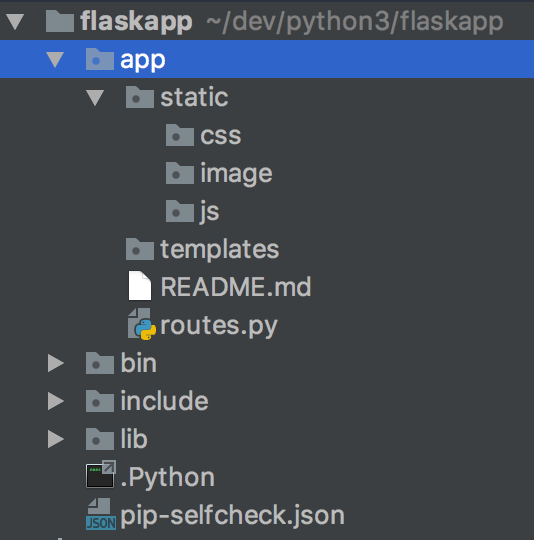Click the flaskapp root folder icon
This screenshot has width=534, height=540.
[60, 21]
